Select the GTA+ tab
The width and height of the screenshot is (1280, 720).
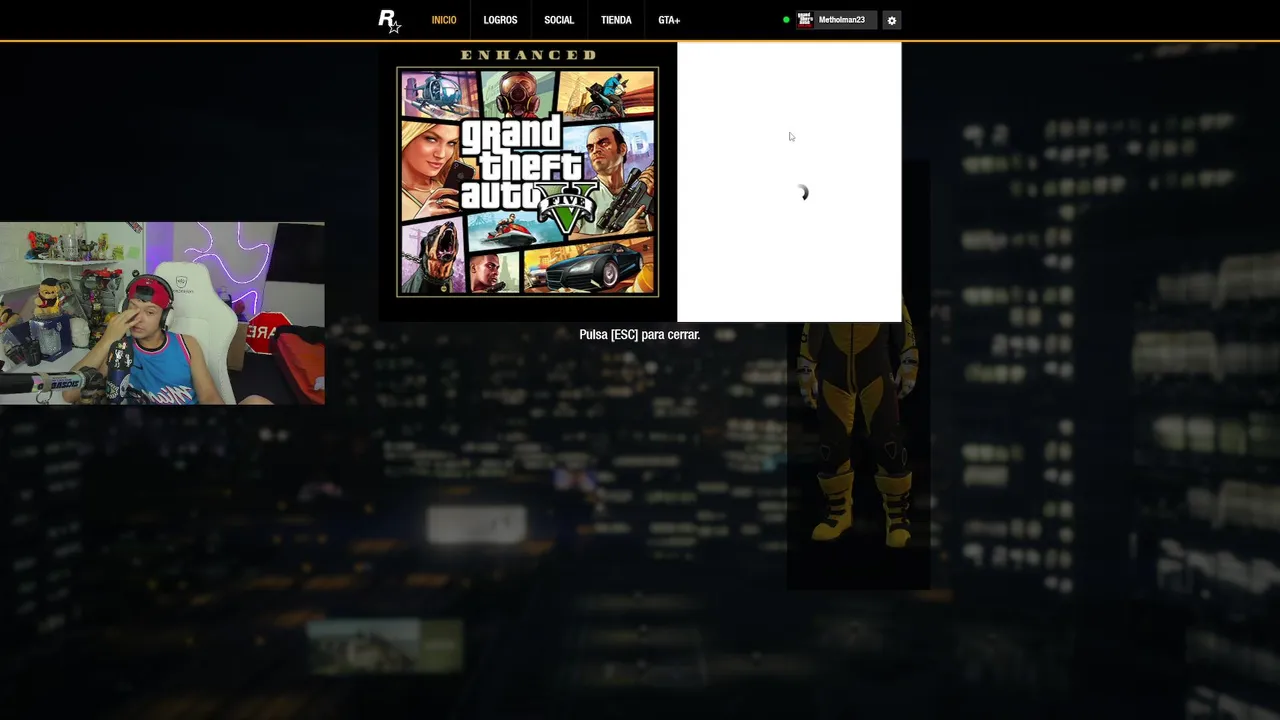click(669, 20)
